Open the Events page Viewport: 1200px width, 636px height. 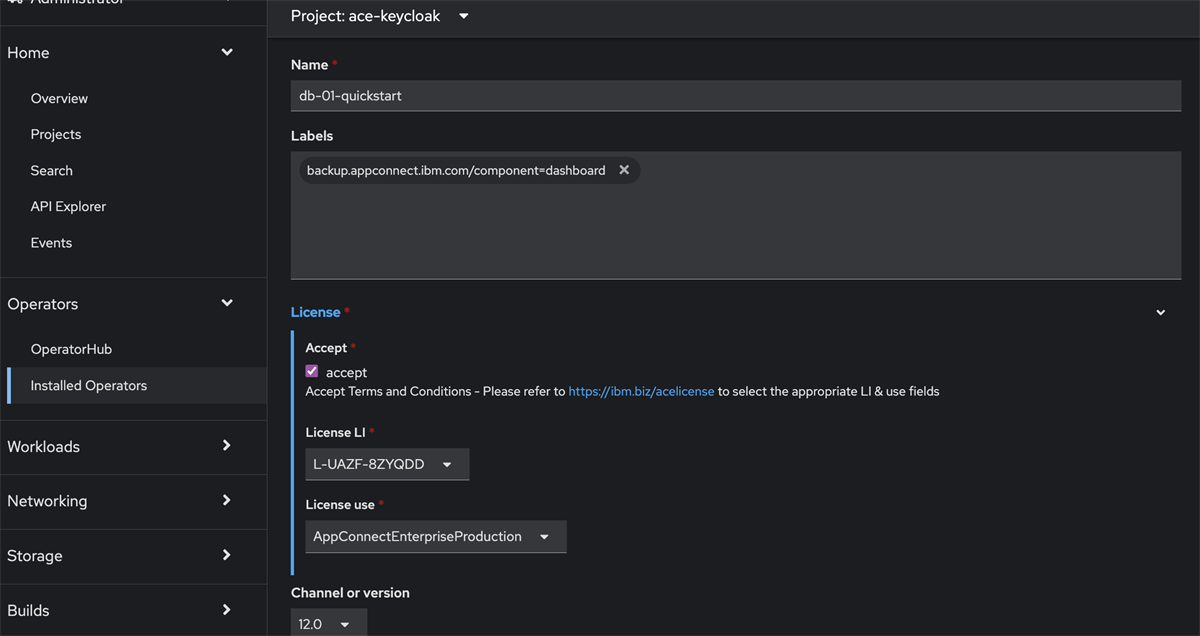[50, 242]
